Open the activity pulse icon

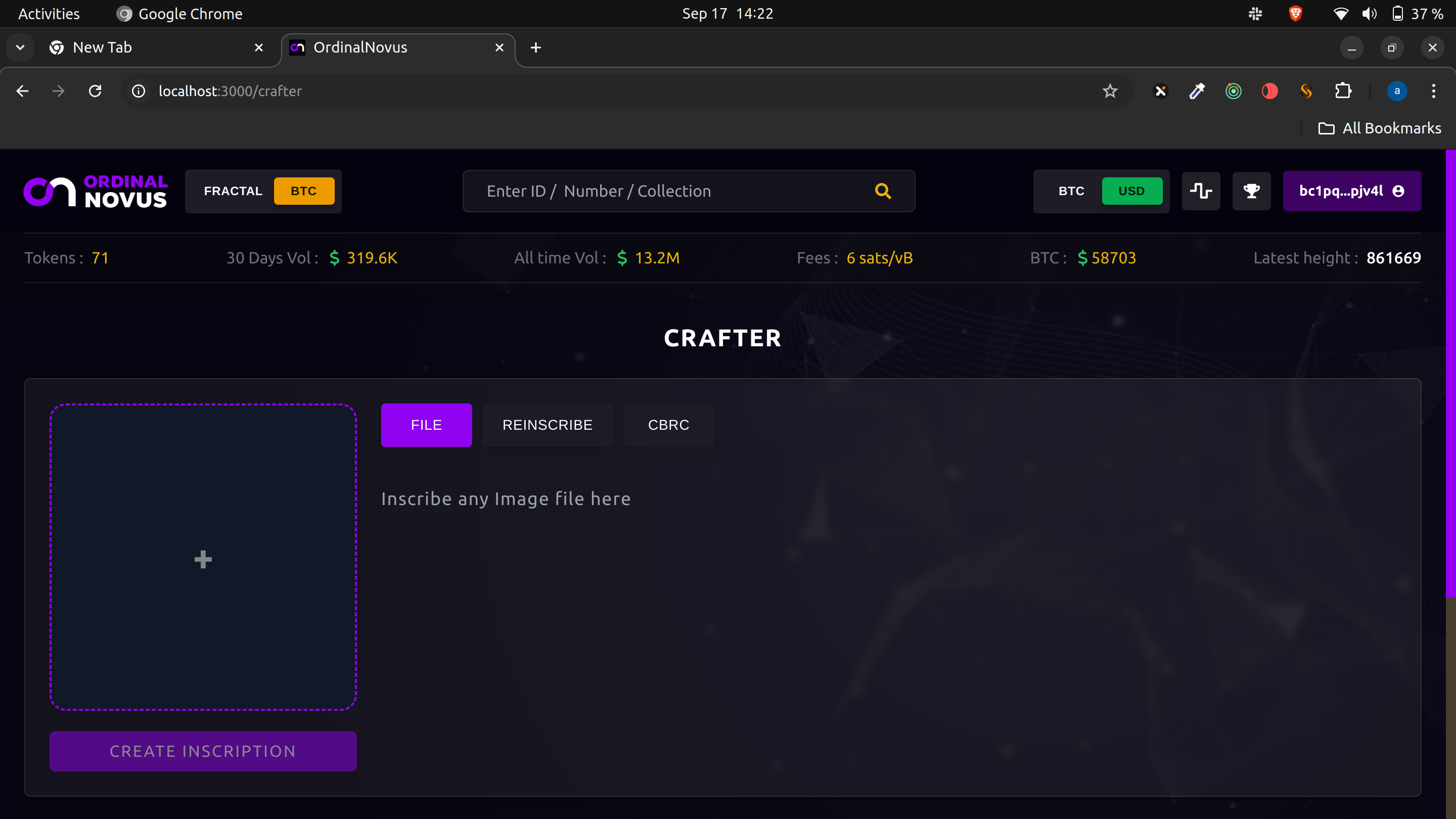[1201, 191]
